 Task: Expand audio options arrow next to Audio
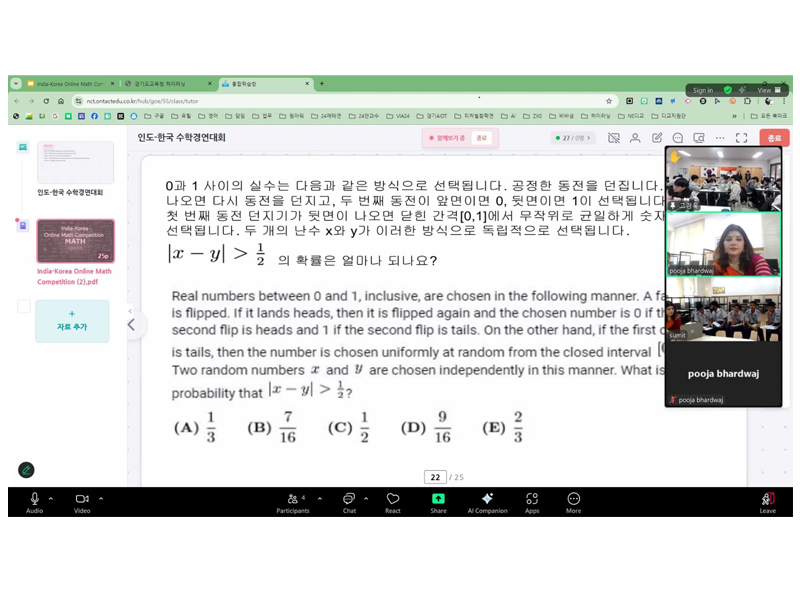[51, 498]
